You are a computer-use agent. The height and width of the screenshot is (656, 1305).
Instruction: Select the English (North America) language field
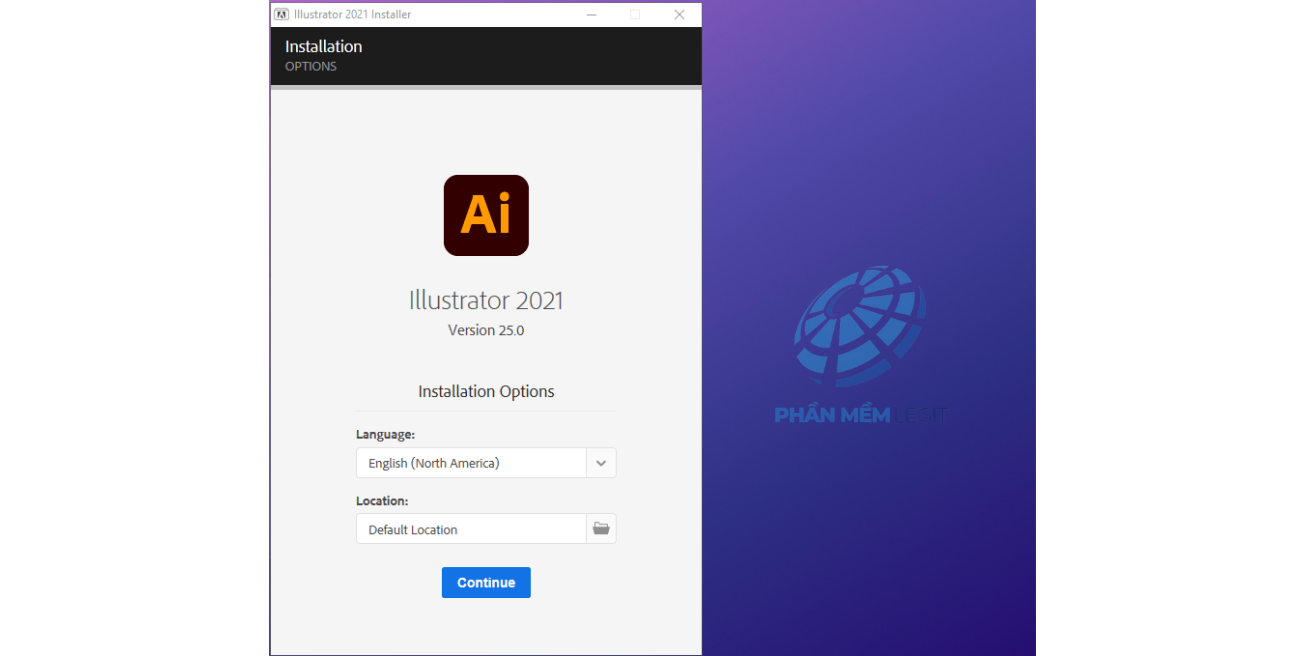[471, 463]
